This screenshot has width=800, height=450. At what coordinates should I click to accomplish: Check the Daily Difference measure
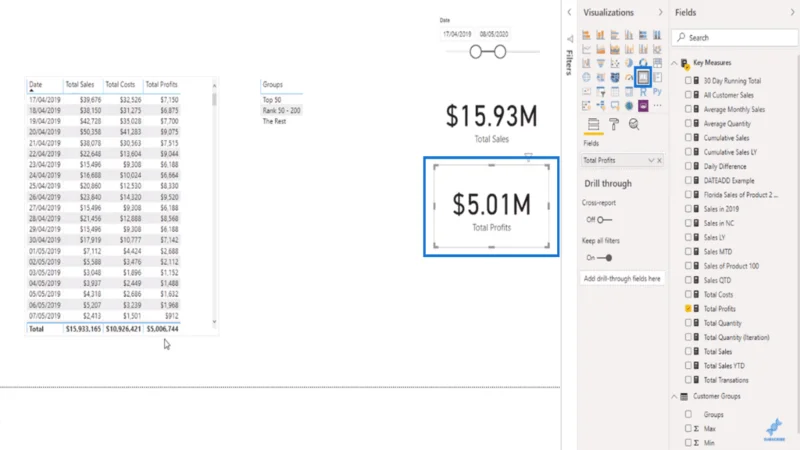point(688,166)
